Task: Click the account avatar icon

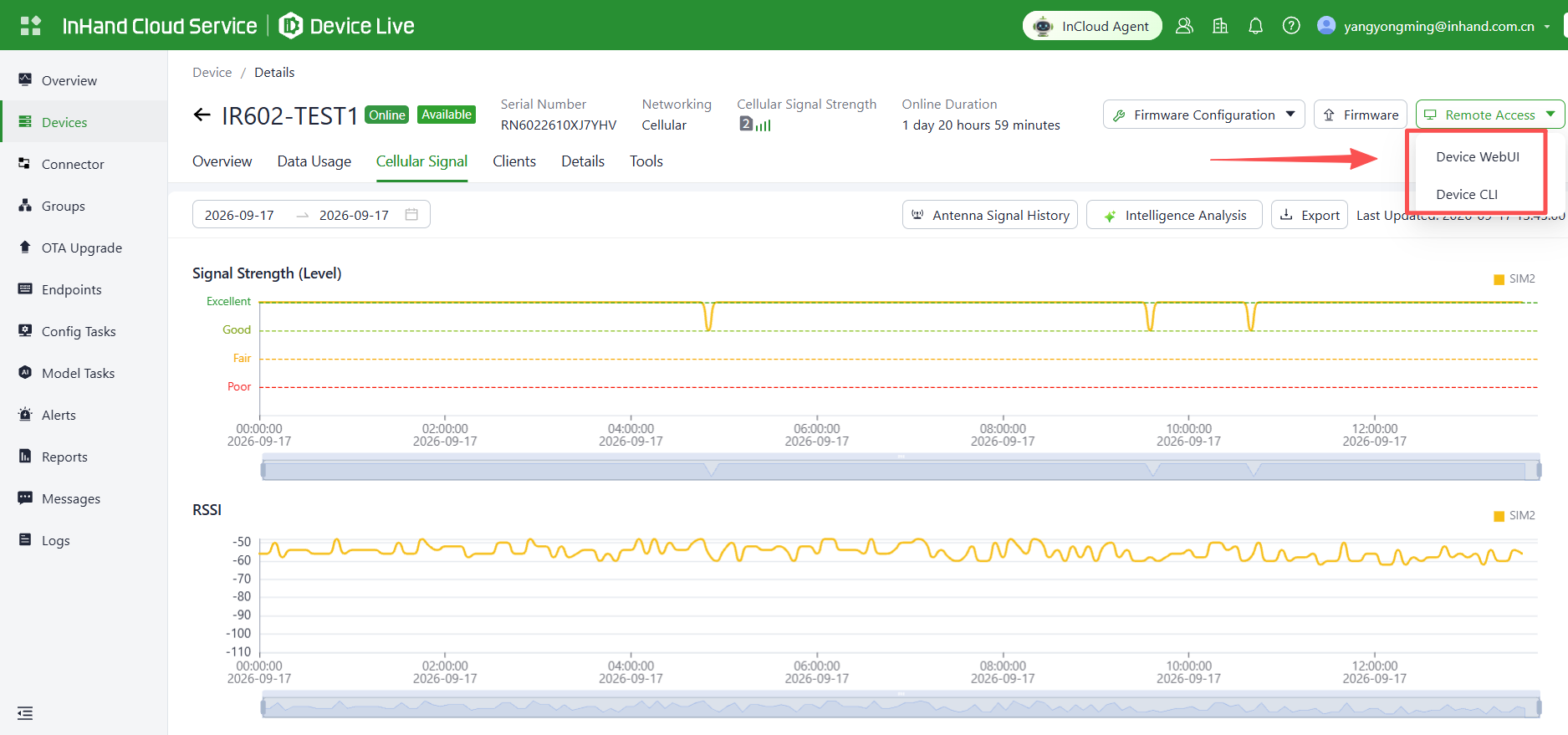Action: (1326, 25)
